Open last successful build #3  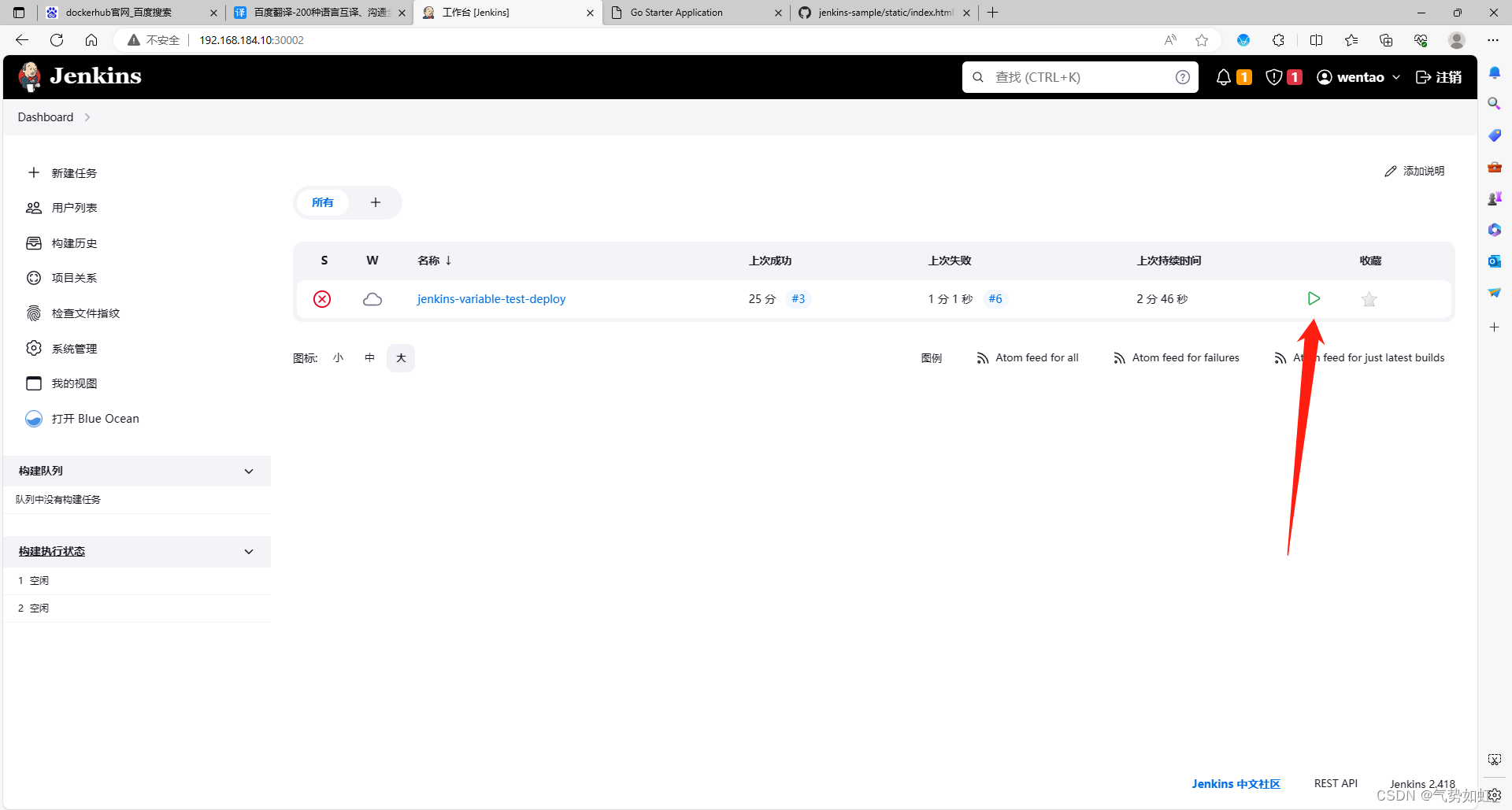click(799, 299)
